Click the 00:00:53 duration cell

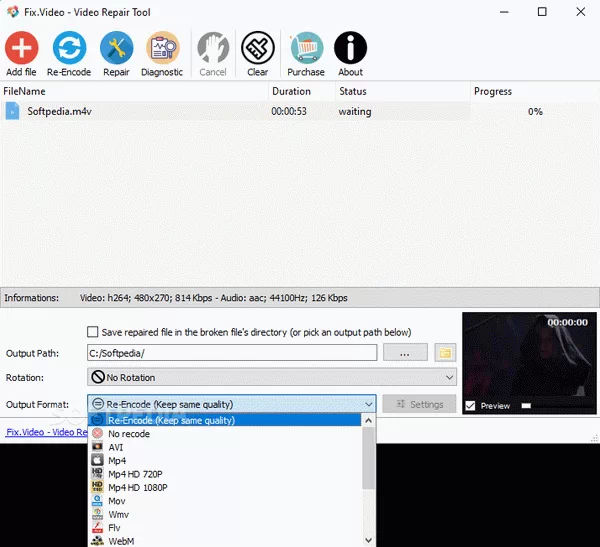[289, 111]
